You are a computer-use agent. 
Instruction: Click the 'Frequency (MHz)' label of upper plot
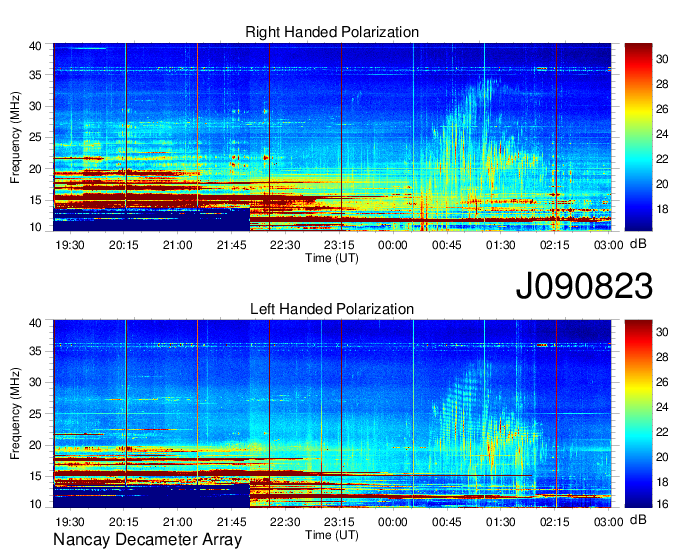[15, 137]
